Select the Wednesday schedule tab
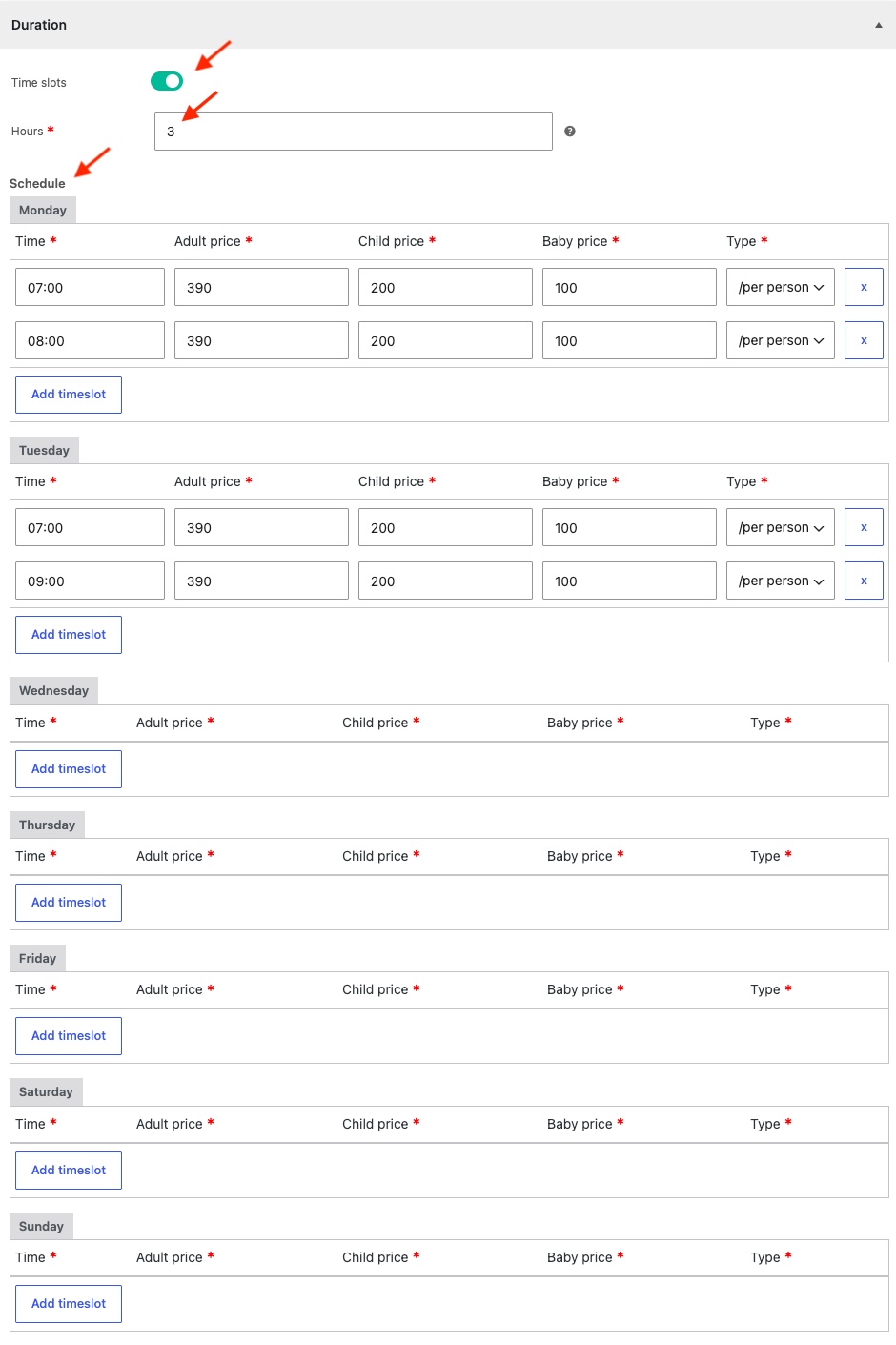 pos(53,690)
